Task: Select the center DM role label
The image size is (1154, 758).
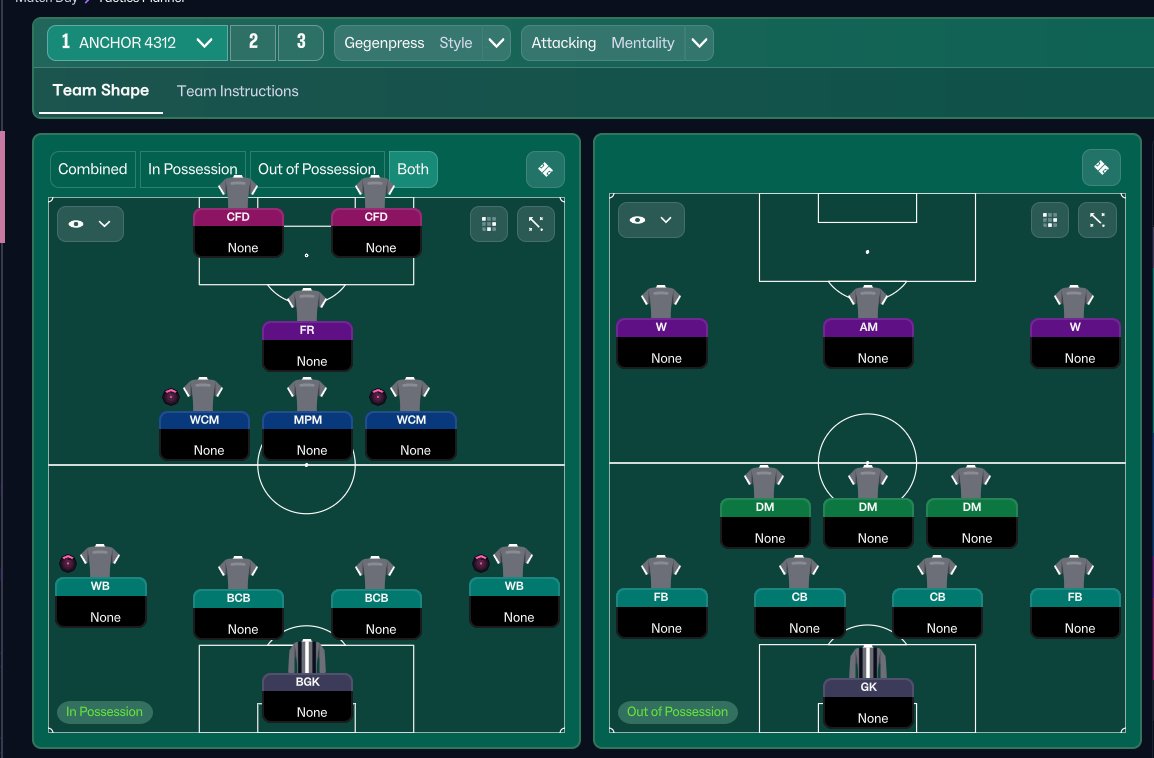Action: coord(868,507)
